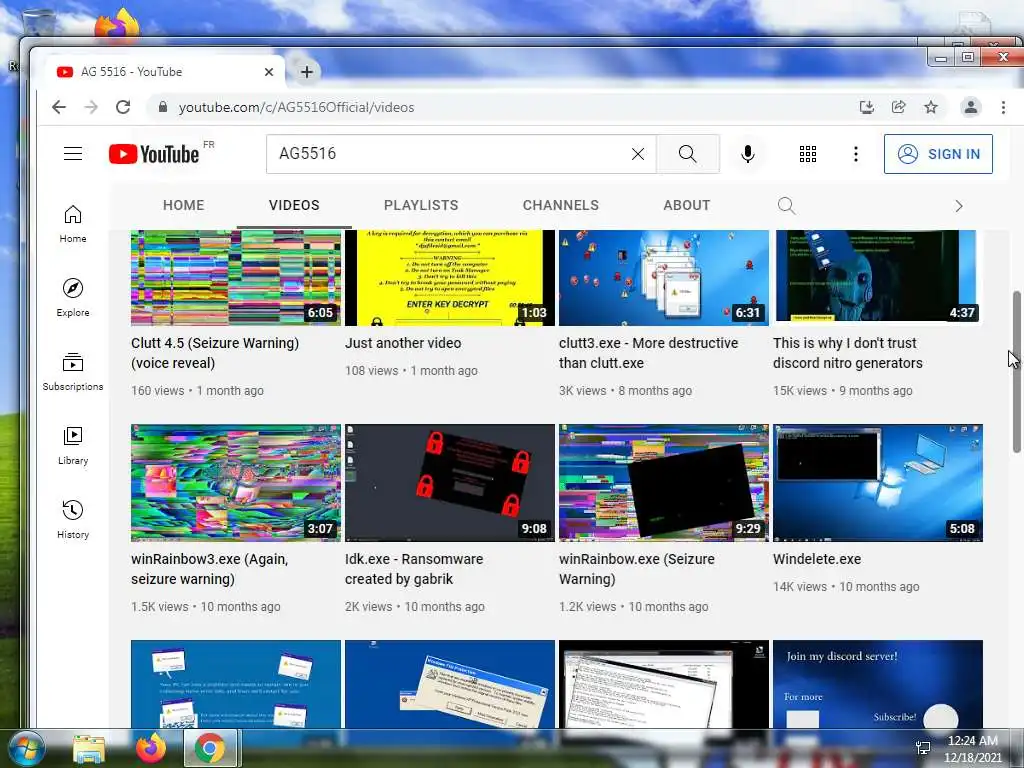Screen dimensions: 1024x768
Task: Open the YouTube hamburger guide menu
Action: click(73, 154)
